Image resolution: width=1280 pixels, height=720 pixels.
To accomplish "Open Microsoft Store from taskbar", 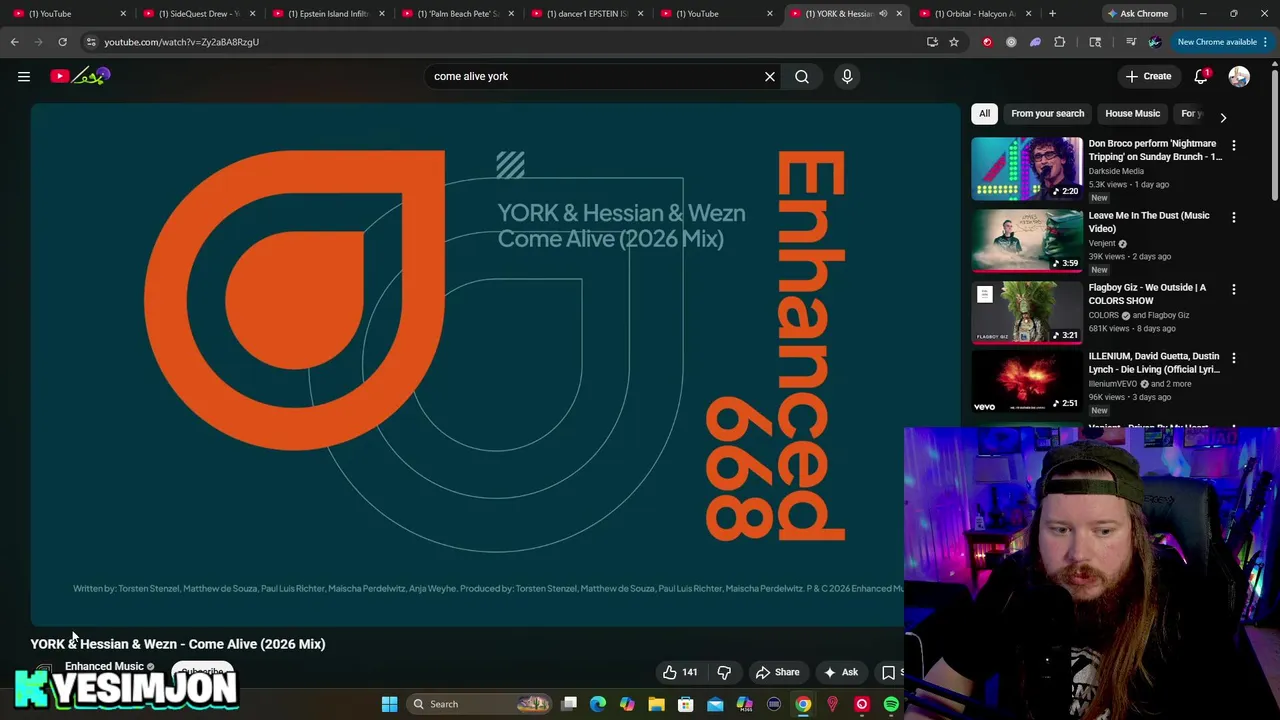I will [686, 704].
